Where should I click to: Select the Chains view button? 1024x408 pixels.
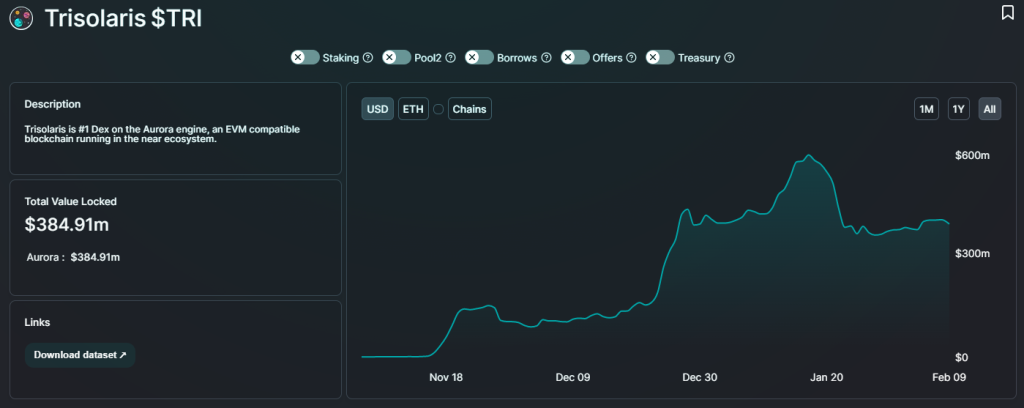(x=470, y=109)
